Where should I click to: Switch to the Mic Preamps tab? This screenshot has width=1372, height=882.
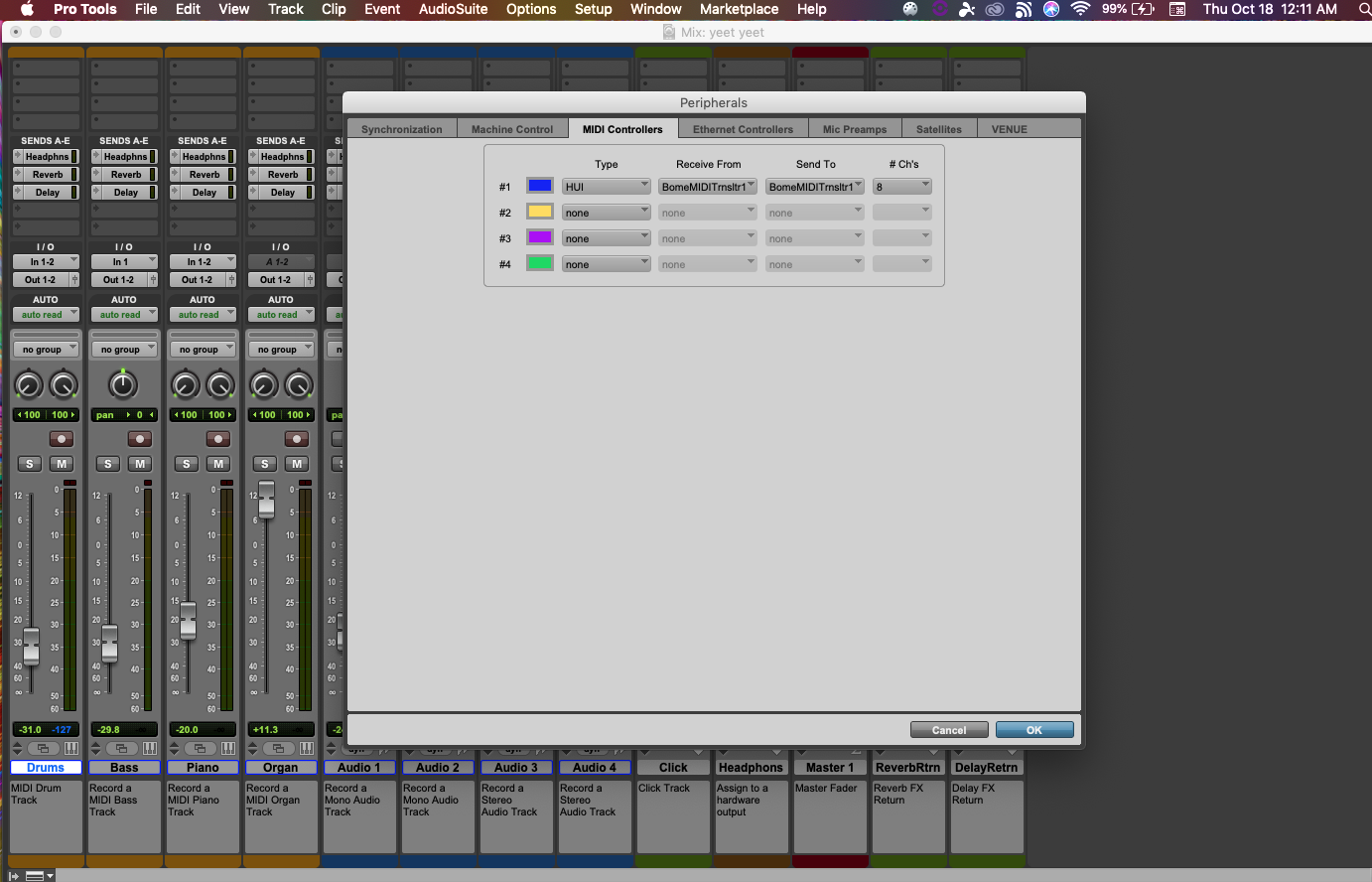(855, 129)
